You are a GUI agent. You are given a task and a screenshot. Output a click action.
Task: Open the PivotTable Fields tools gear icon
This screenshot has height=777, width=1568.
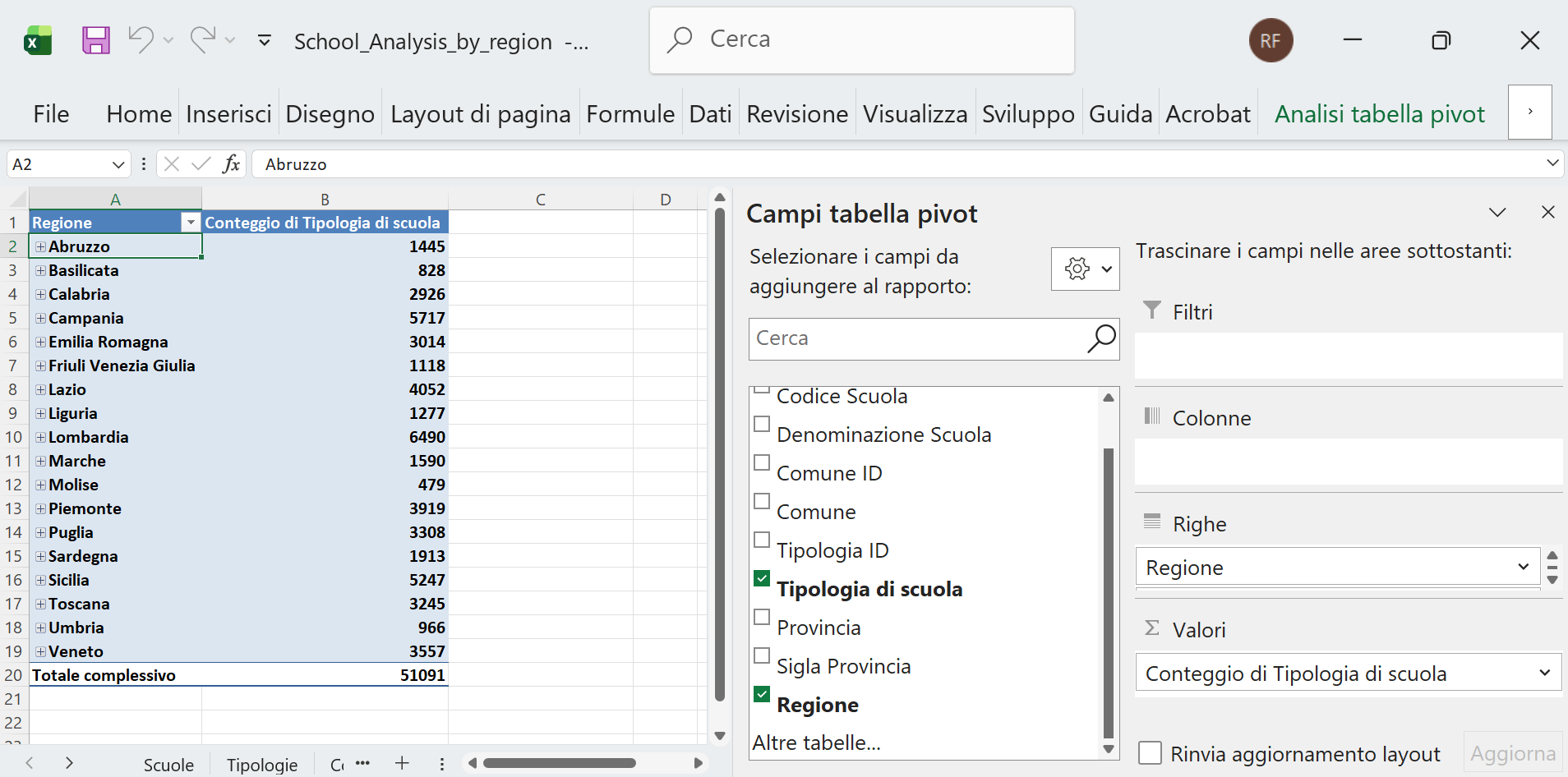(x=1078, y=269)
